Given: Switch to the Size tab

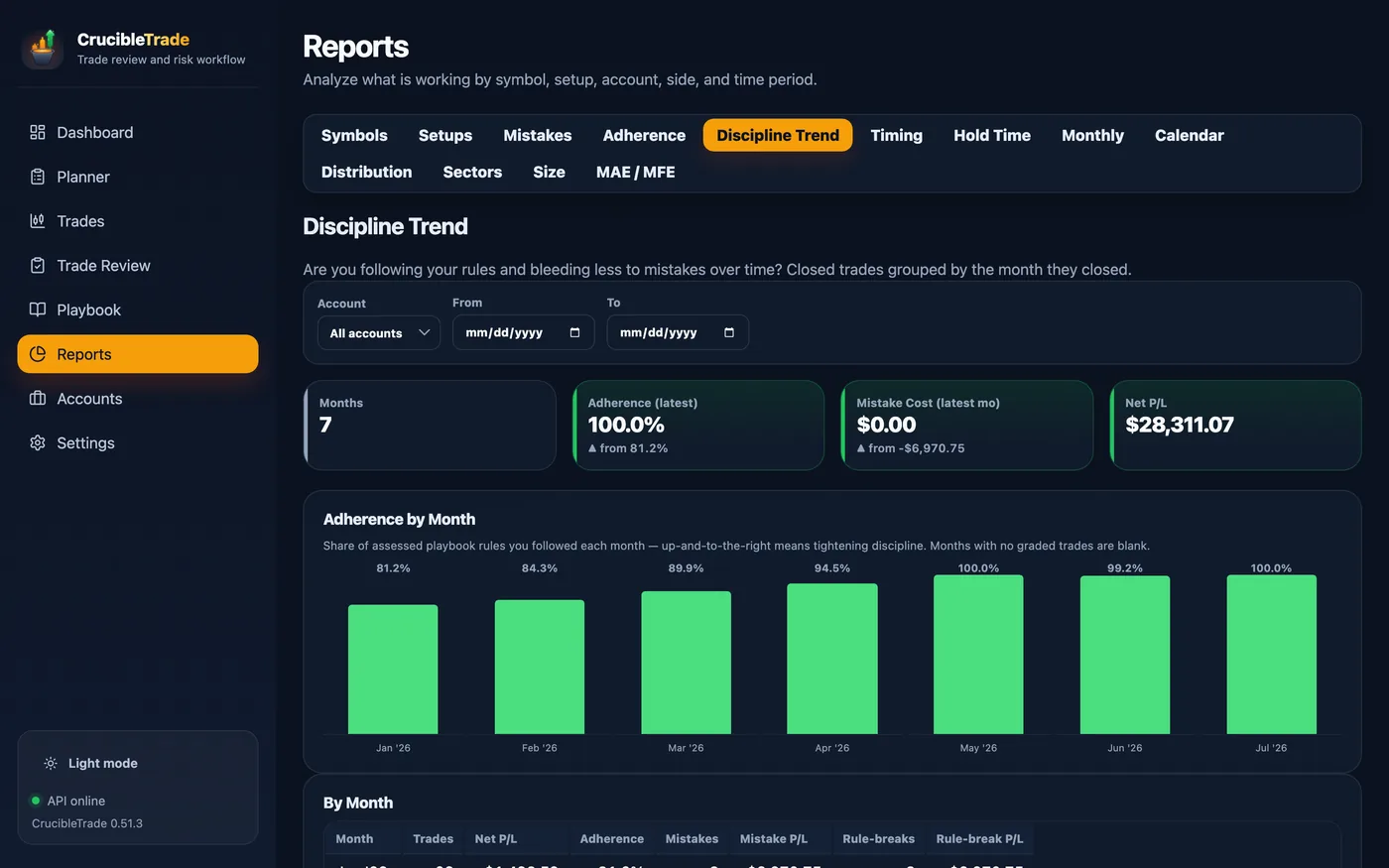Looking at the screenshot, I should [549, 172].
